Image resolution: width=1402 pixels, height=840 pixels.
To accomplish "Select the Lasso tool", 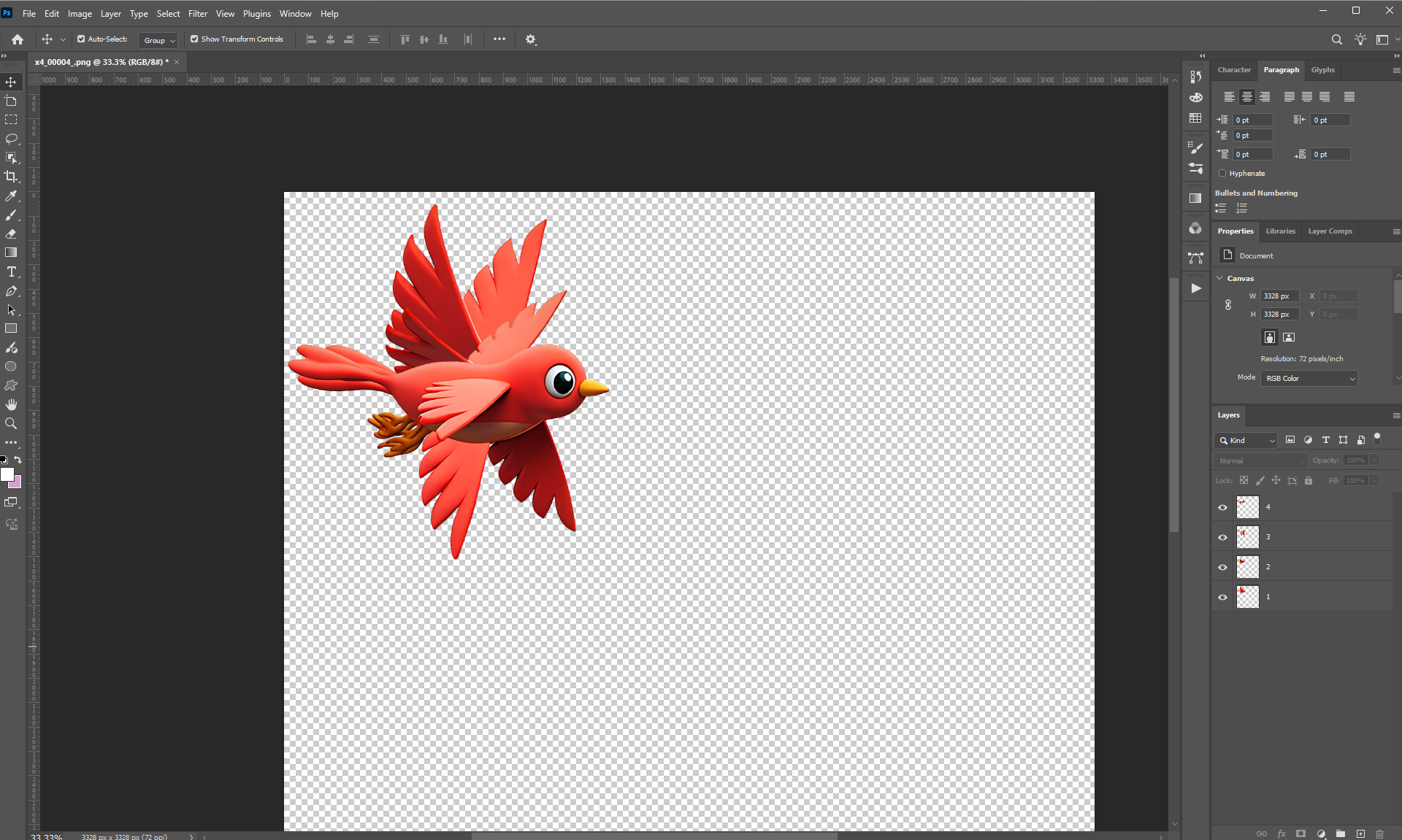I will (11, 139).
